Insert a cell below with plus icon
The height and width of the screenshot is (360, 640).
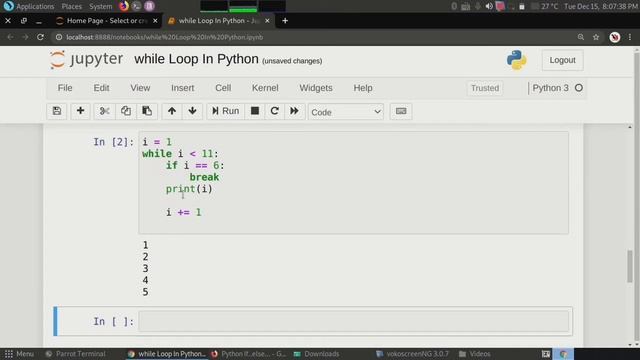coord(80,111)
